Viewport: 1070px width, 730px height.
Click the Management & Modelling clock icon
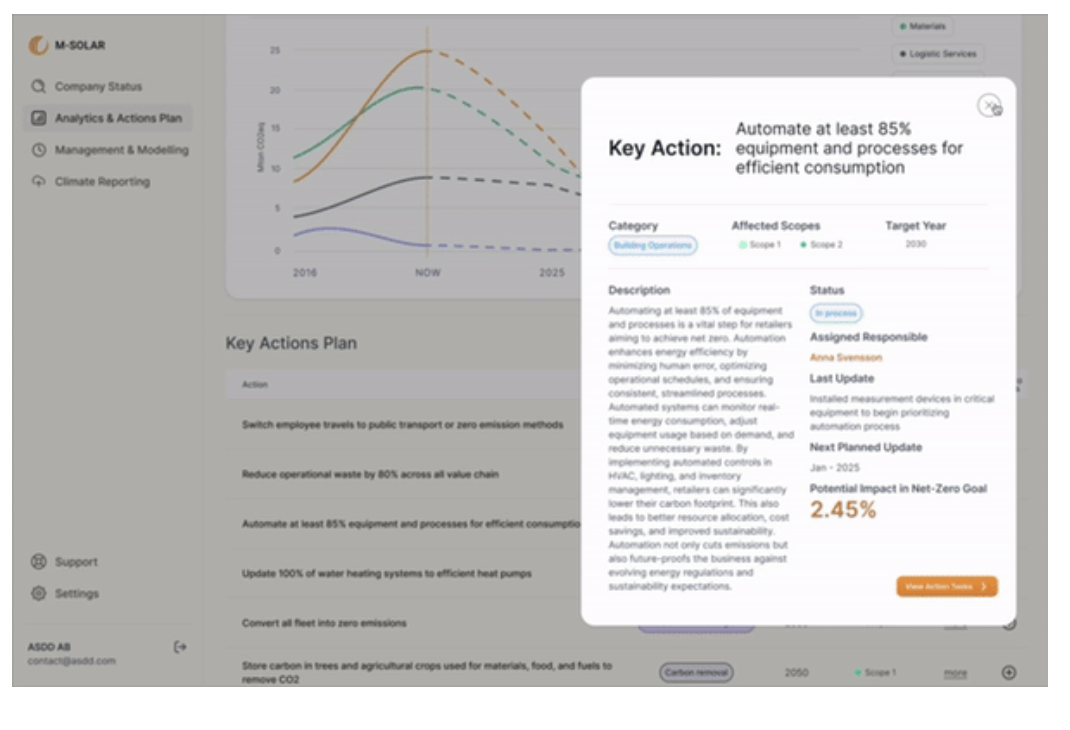click(x=38, y=150)
